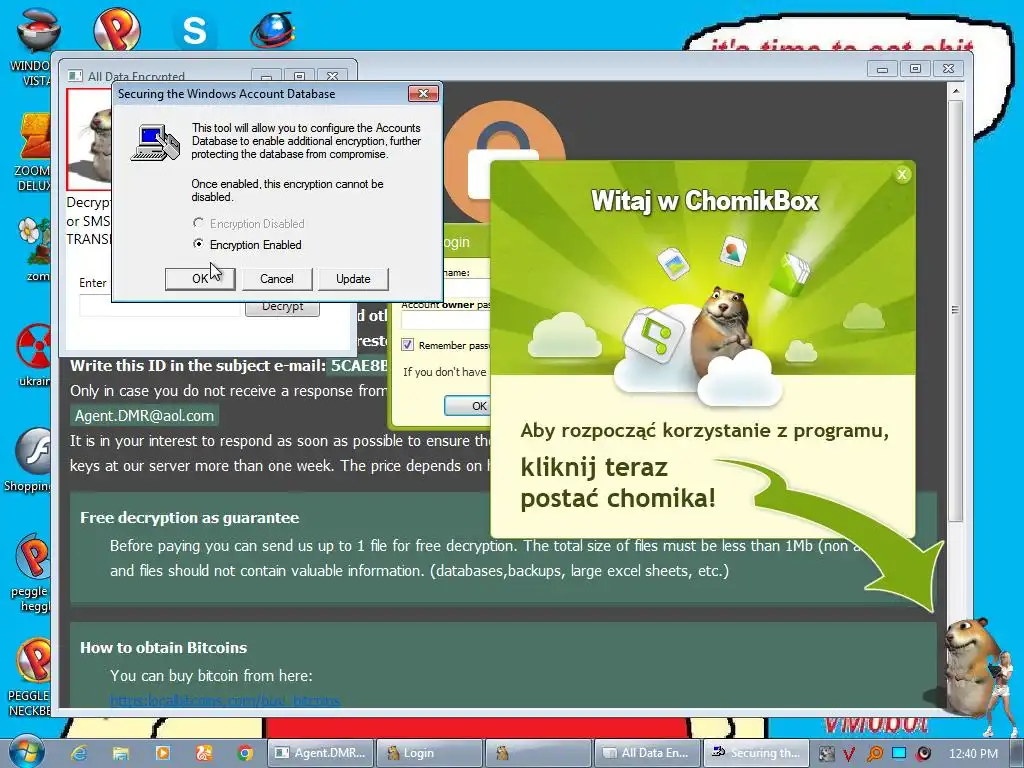The width and height of the screenshot is (1024, 768).
Task: Open the orange magnifier tray icon
Action: tap(874, 754)
